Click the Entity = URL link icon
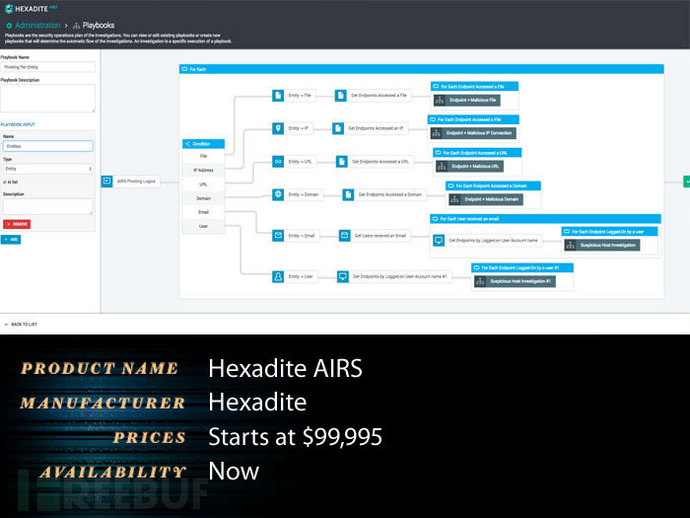Image resolution: width=690 pixels, height=518 pixels. click(278, 162)
